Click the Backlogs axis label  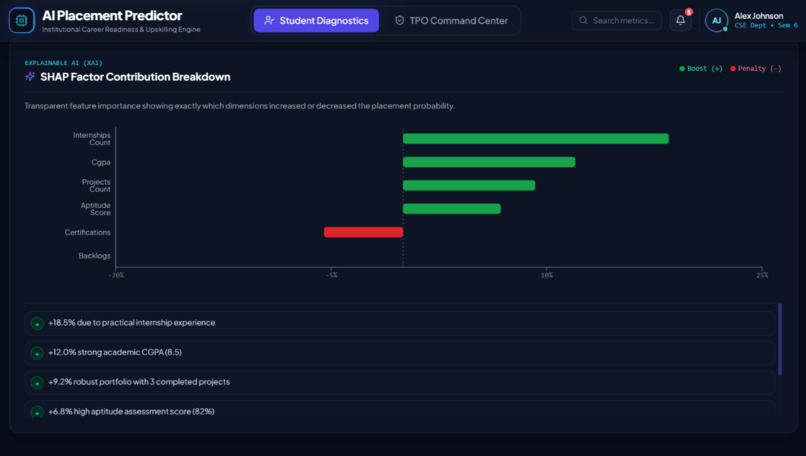pyautogui.click(x=94, y=256)
